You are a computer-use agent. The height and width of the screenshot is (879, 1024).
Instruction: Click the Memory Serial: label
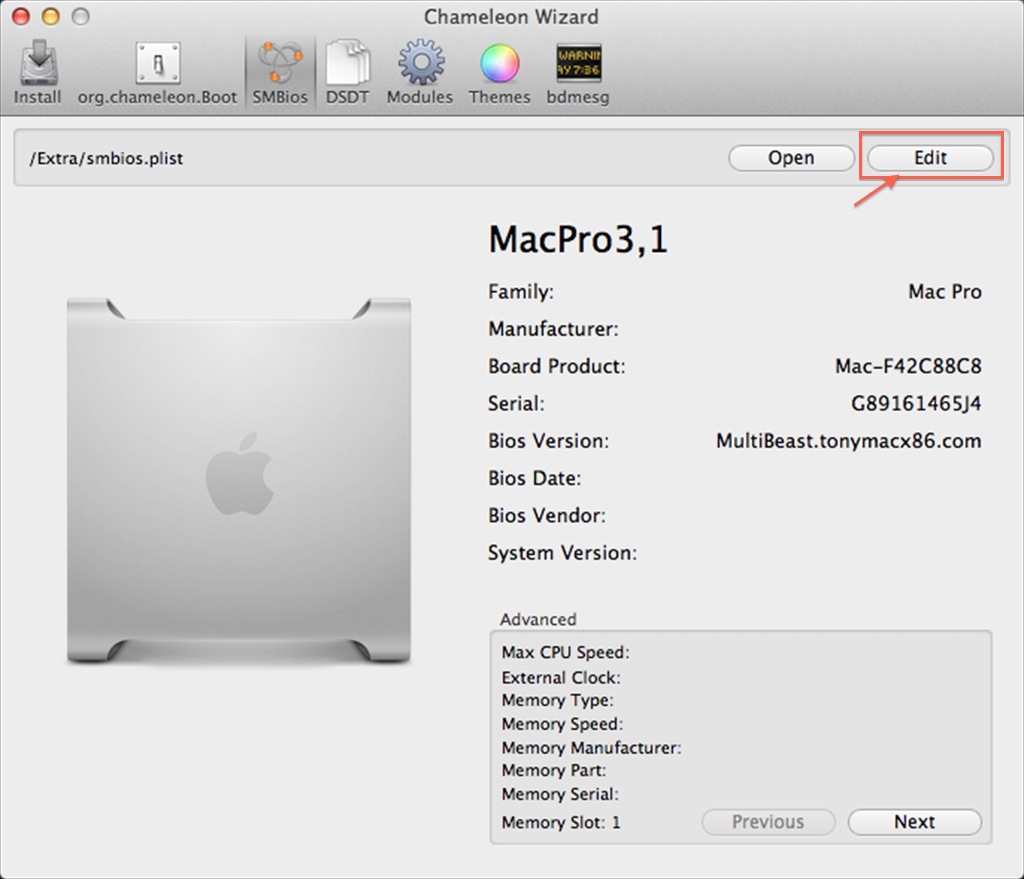pyautogui.click(x=560, y=794)
